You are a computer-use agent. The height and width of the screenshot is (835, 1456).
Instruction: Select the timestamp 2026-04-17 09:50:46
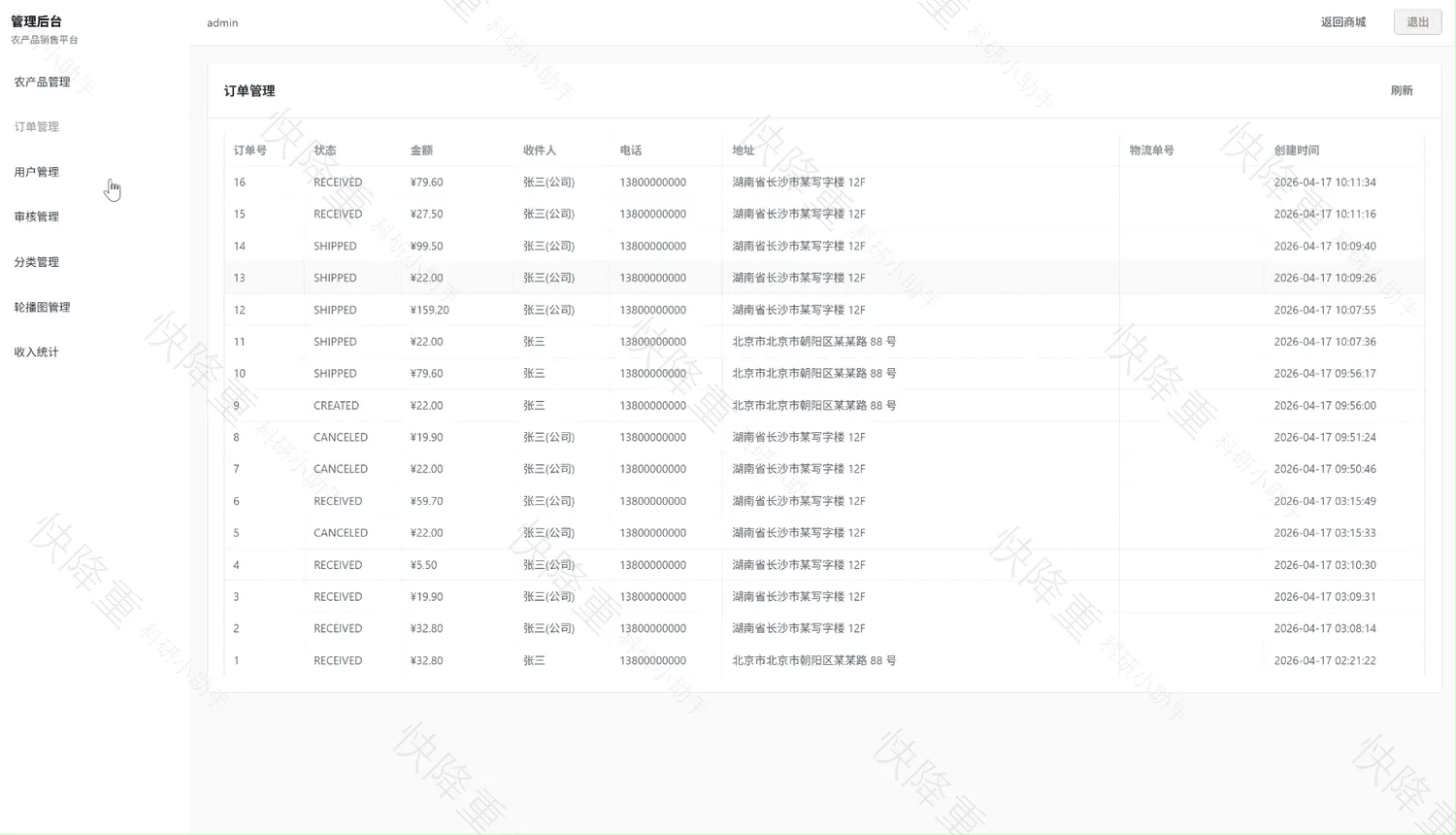[x=1325, y=469]
